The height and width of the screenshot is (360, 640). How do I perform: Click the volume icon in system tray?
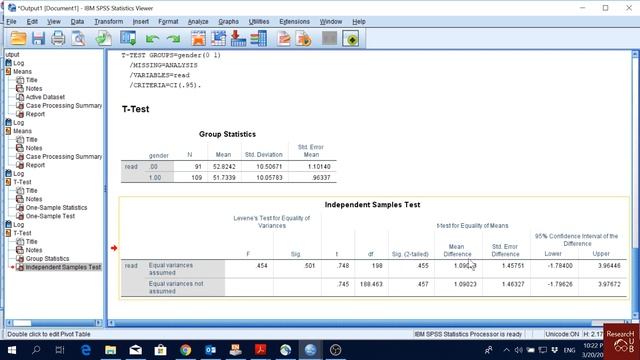(518, 350)
